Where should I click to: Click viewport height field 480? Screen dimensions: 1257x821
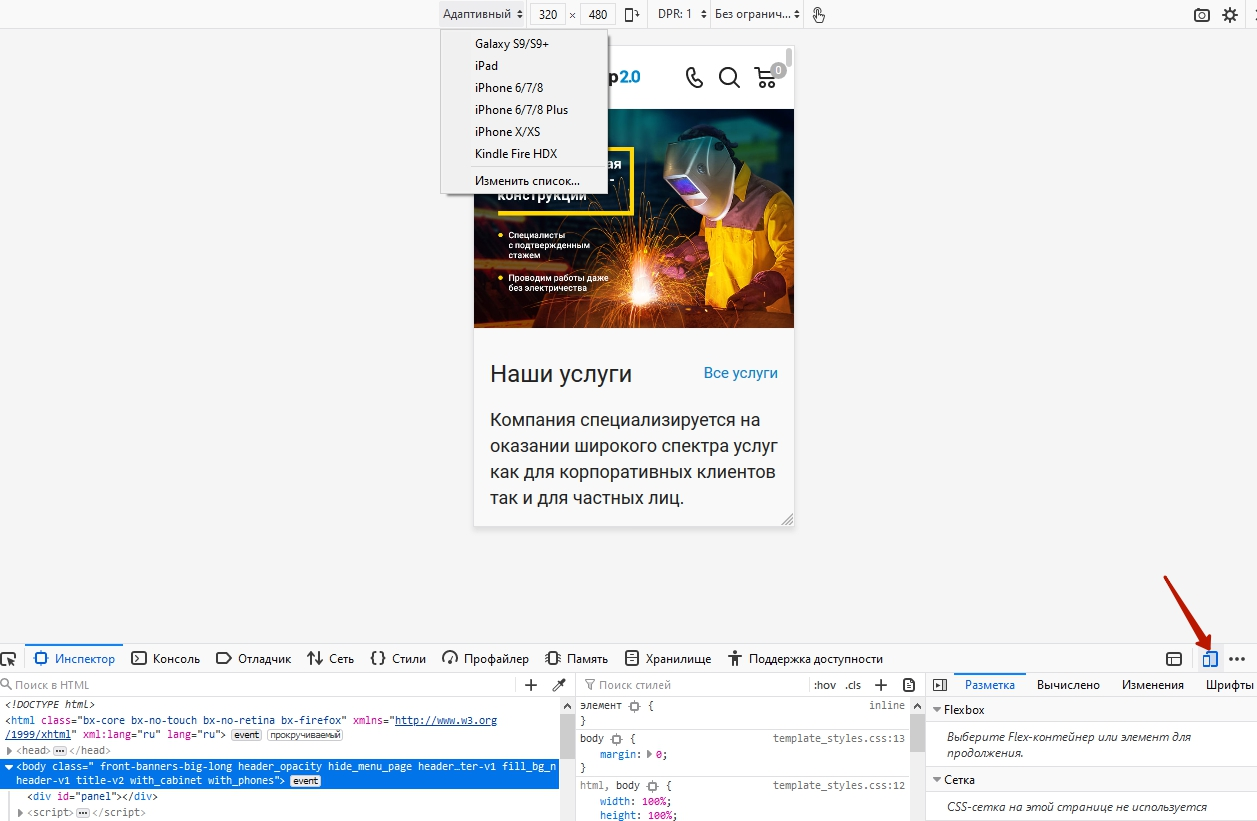[598, 14]
